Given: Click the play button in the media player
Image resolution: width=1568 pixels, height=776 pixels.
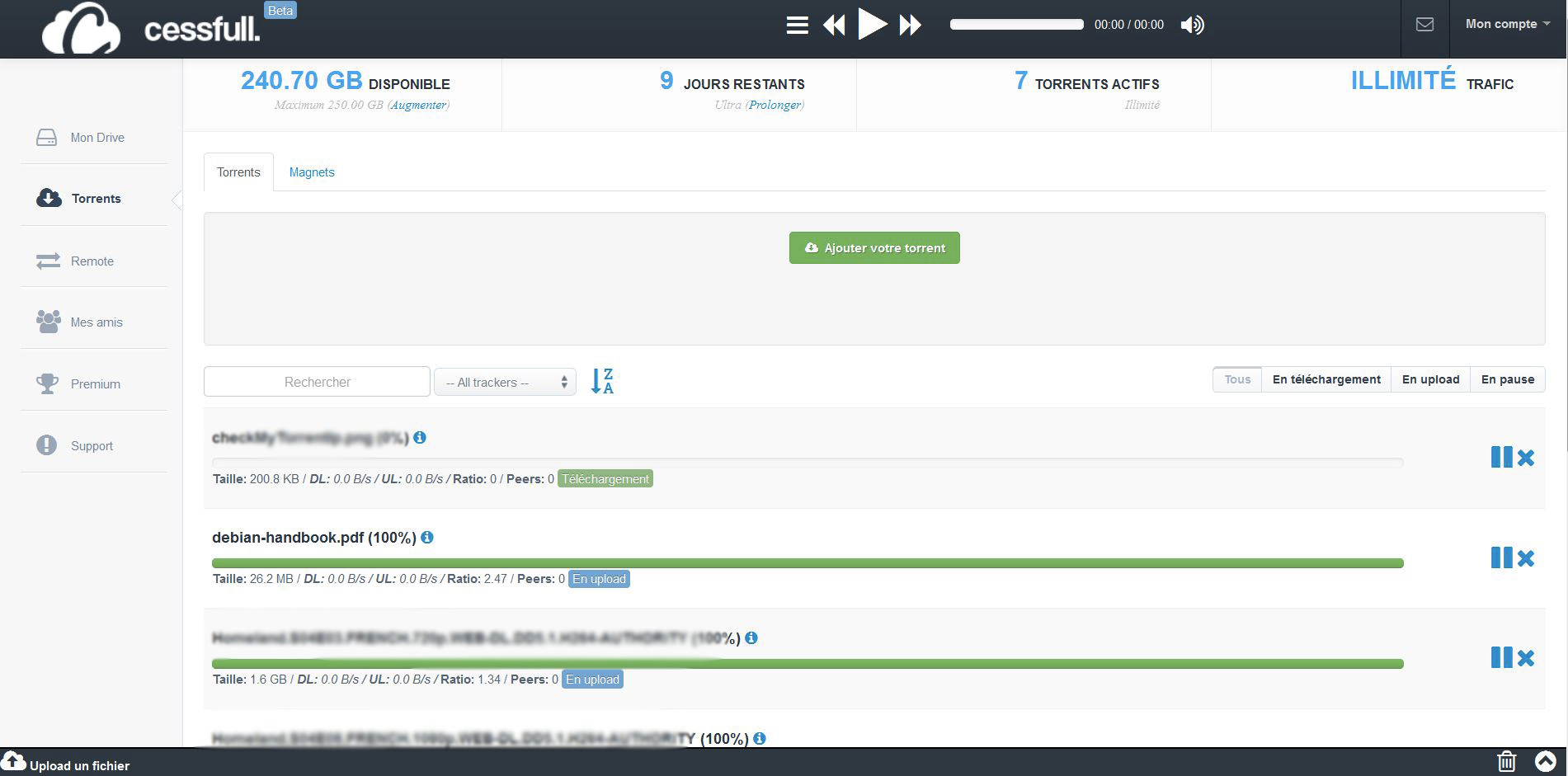Looking at the screenshot, I should [871, 25].
